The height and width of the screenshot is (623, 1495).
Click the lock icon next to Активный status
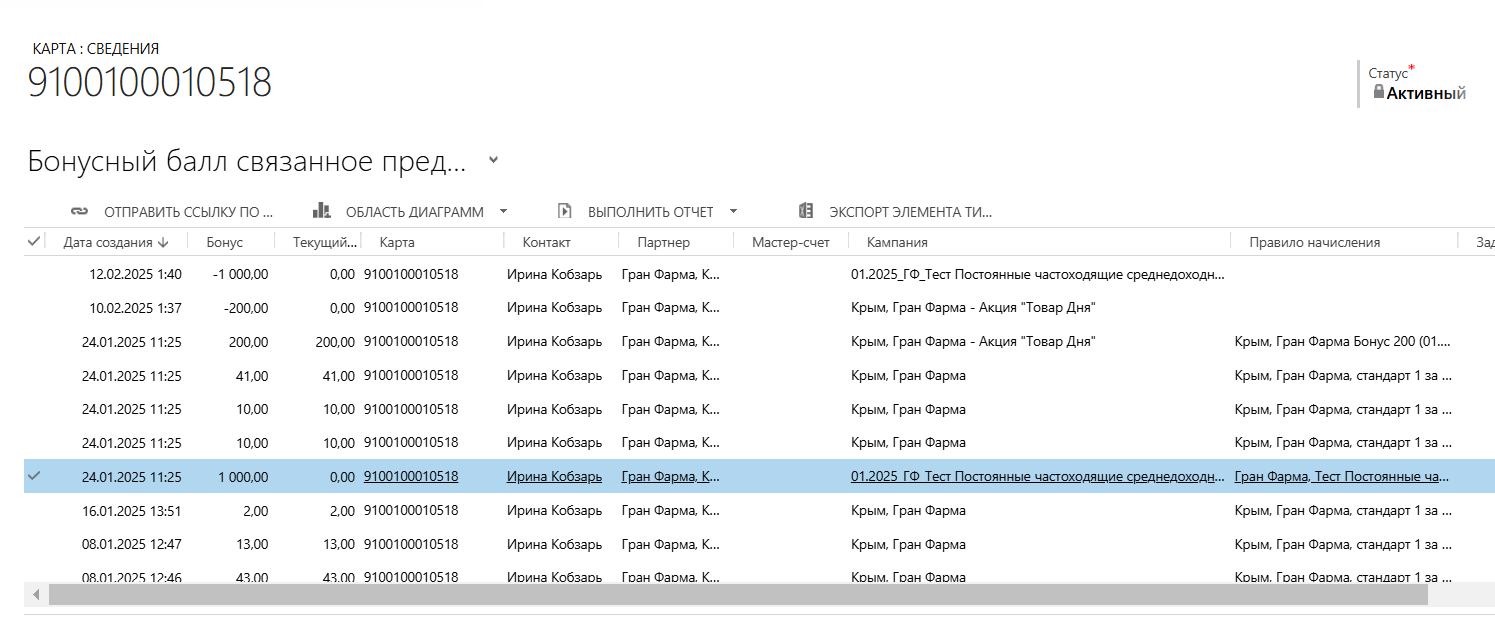point(1379,92)
